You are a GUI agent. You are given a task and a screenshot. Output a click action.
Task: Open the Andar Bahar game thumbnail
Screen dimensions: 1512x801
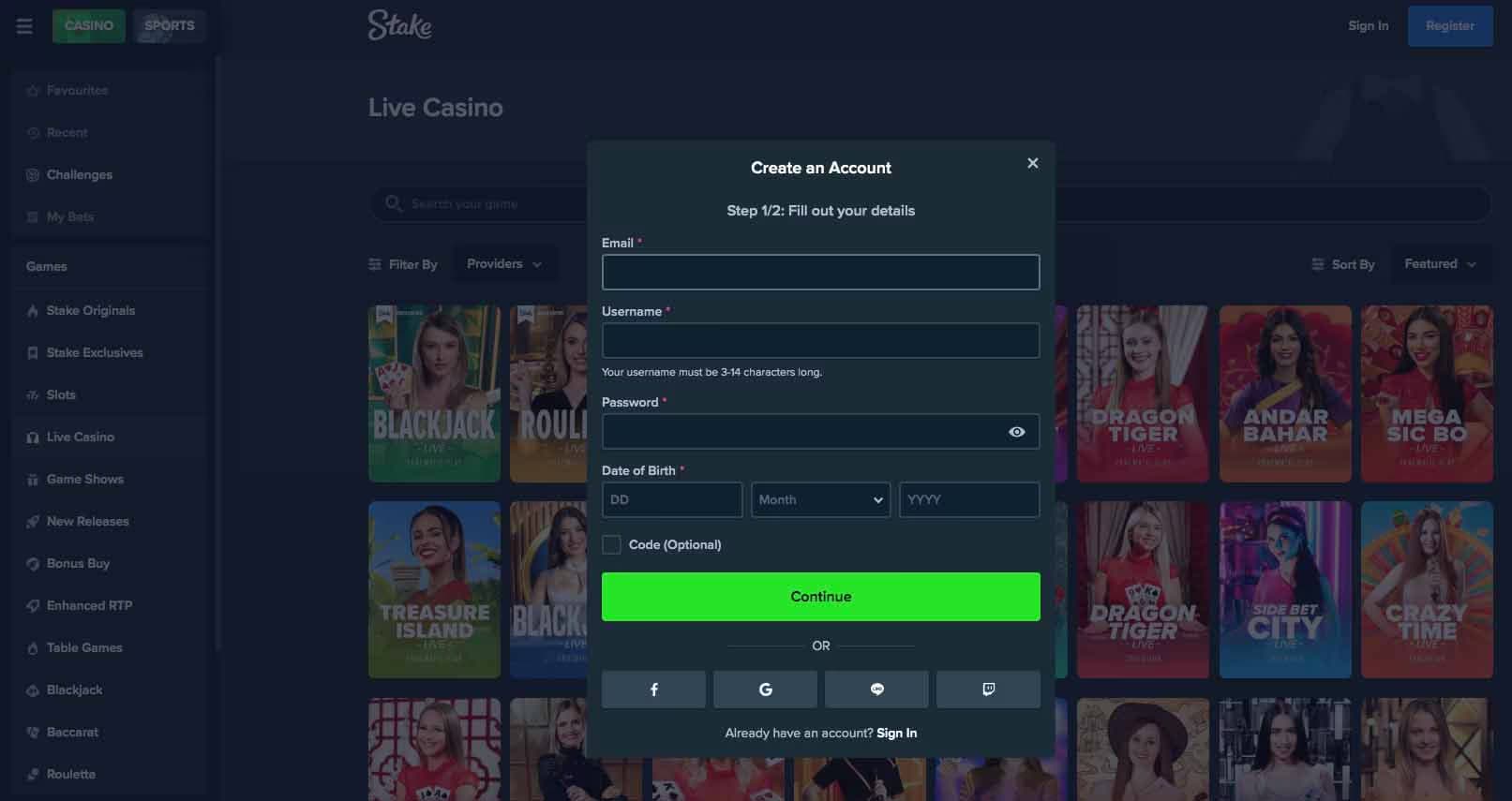pos(1285,393)
